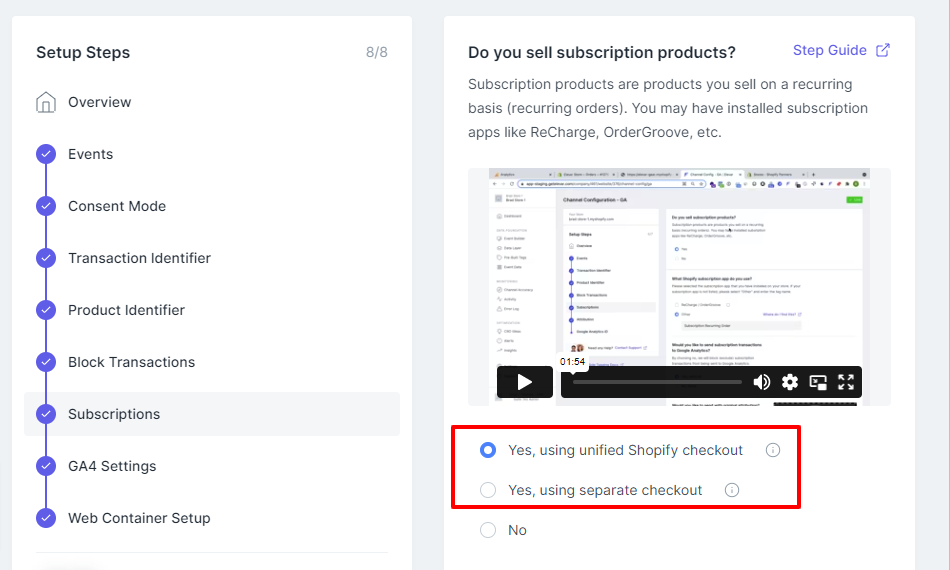Click the checkmark circle beside Consent Mode

click(x=46, y=206)
